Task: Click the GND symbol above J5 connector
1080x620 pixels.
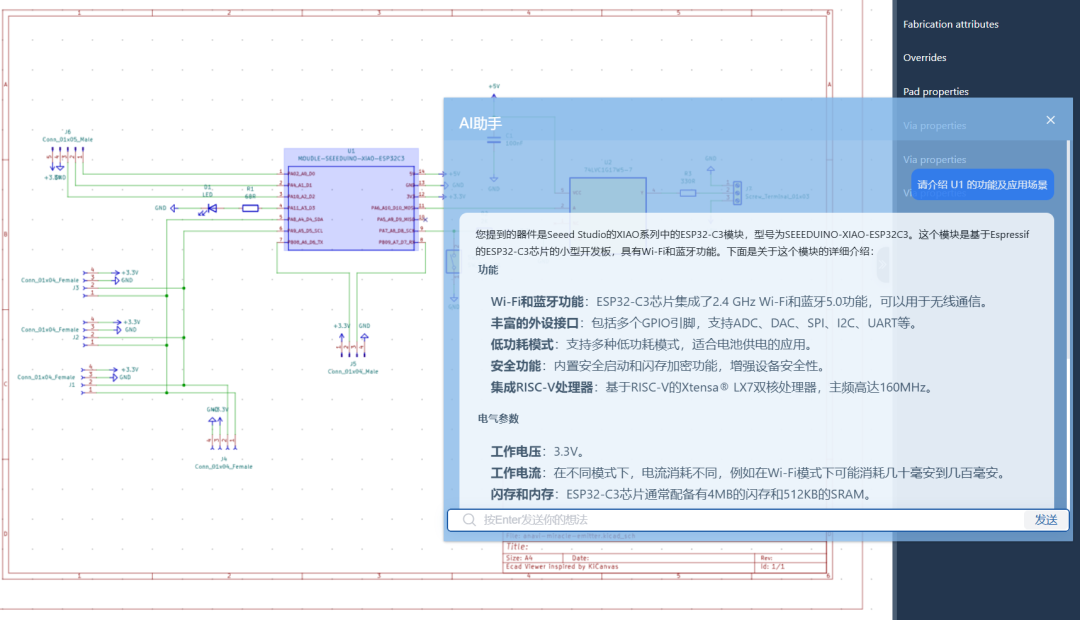Action: click(364, 331)
